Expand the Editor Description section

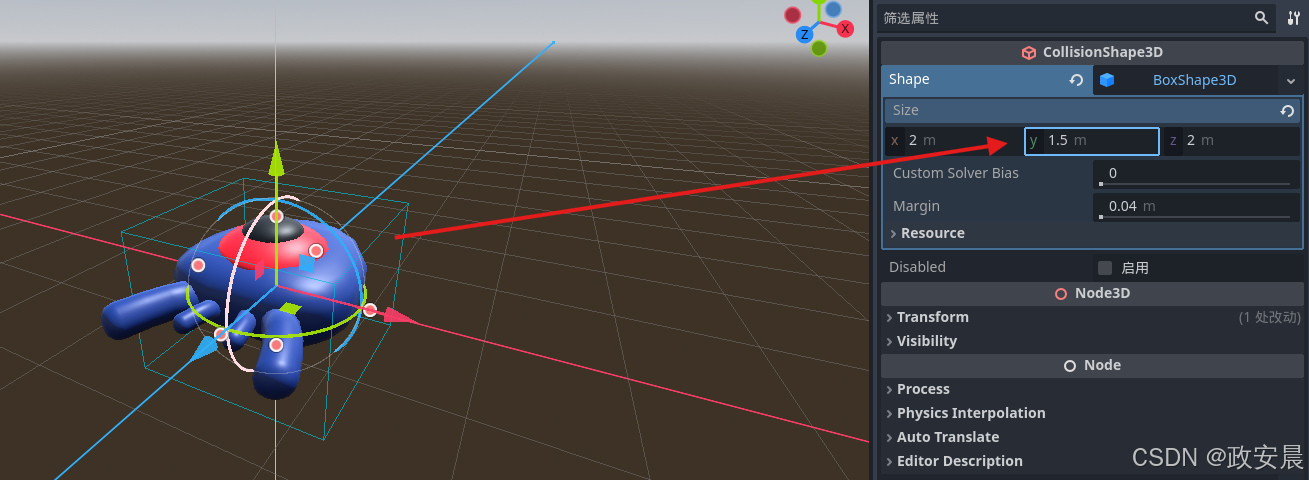click(x=955, y=461)
